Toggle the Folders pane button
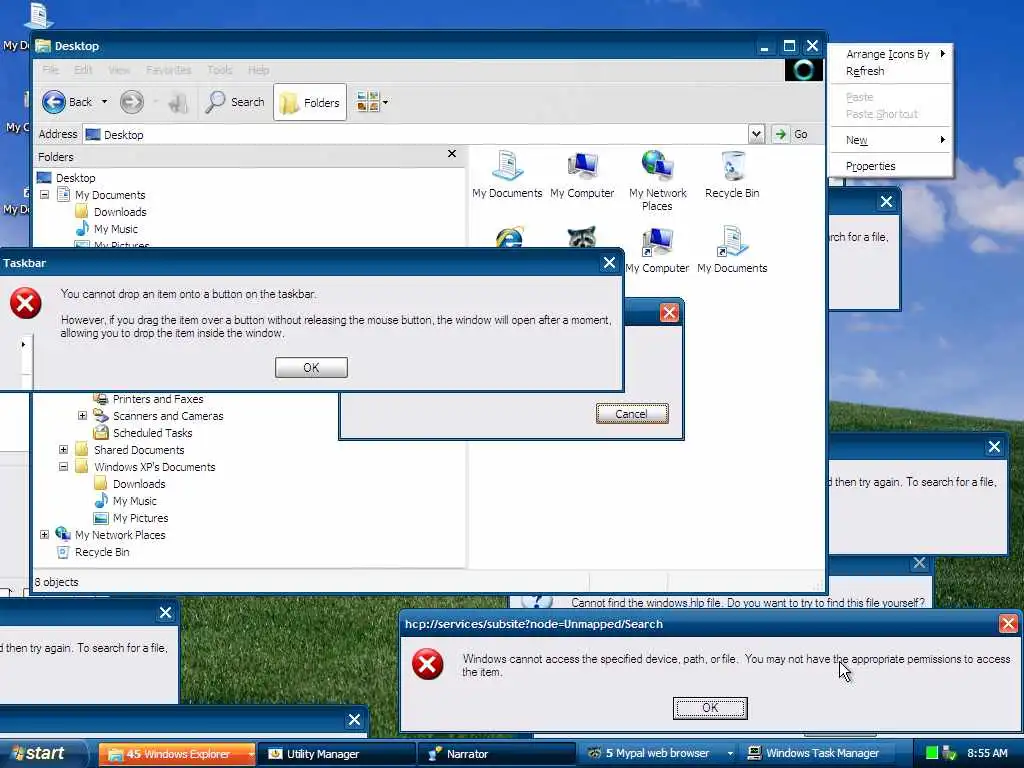The image size is (1024, 768). [x=310, y=103]
